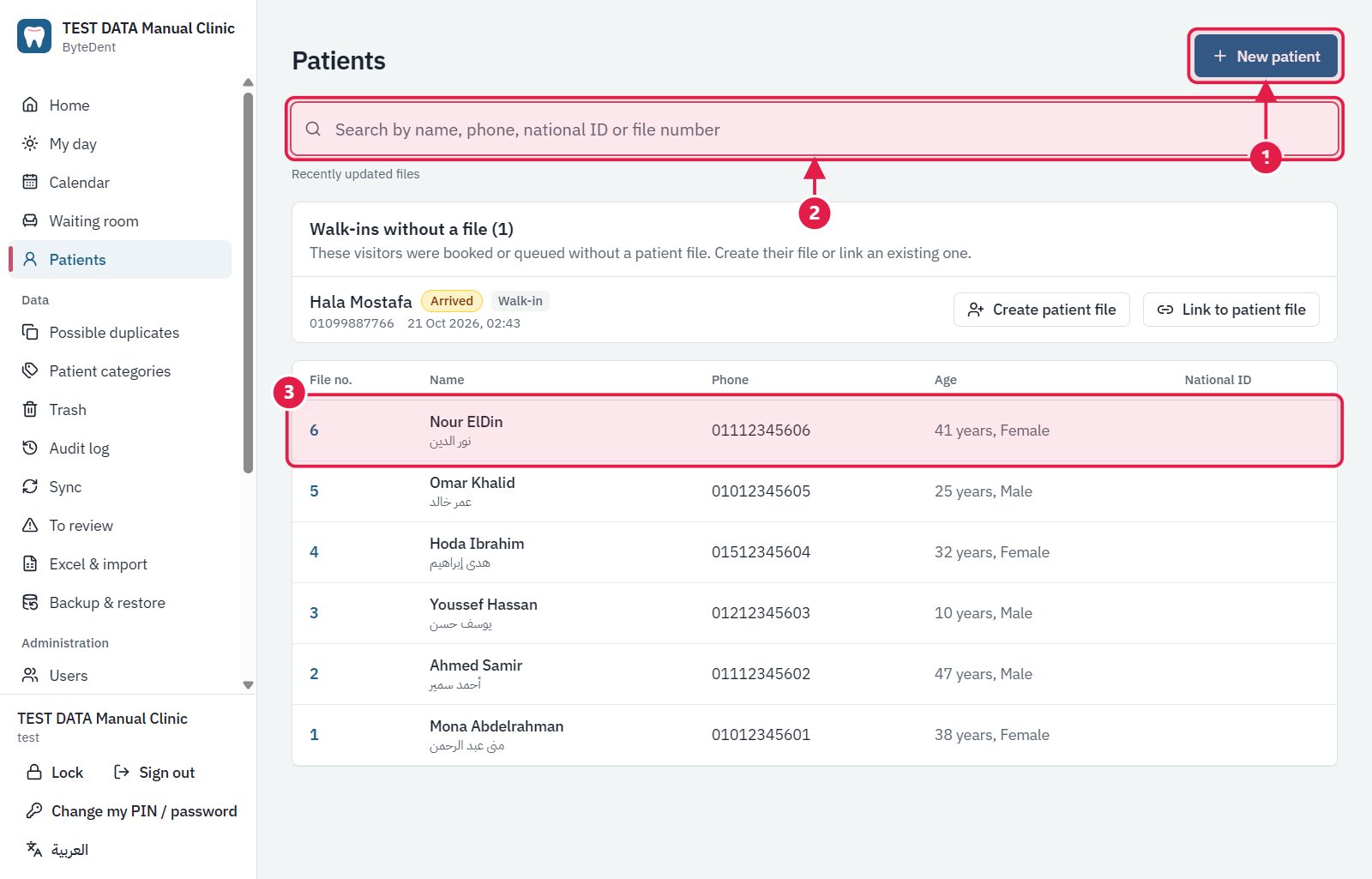Click Link to patient file button
The height and width of the screenshot is (879, 1372).
point(1231,310)
